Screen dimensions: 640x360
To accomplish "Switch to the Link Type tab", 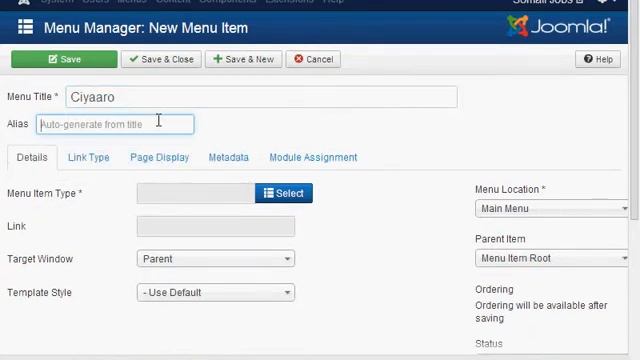I will 89,158.
